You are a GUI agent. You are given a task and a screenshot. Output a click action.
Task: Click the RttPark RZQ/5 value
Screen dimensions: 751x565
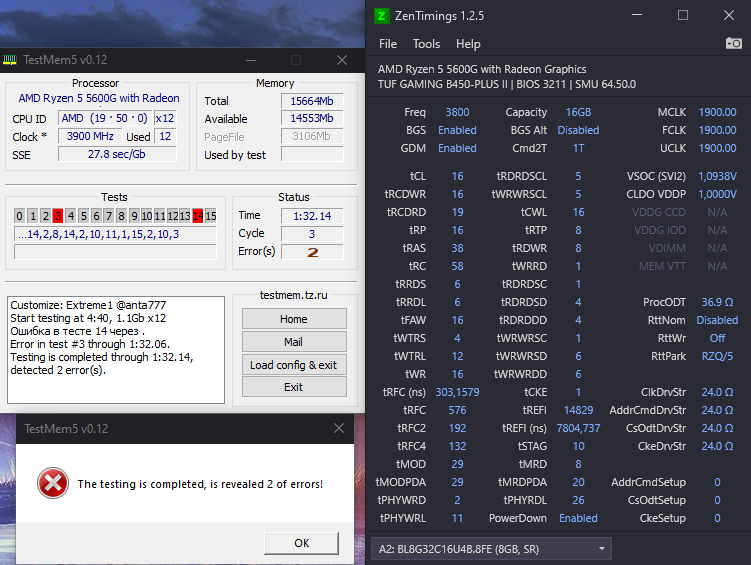[x=717, y=356]
